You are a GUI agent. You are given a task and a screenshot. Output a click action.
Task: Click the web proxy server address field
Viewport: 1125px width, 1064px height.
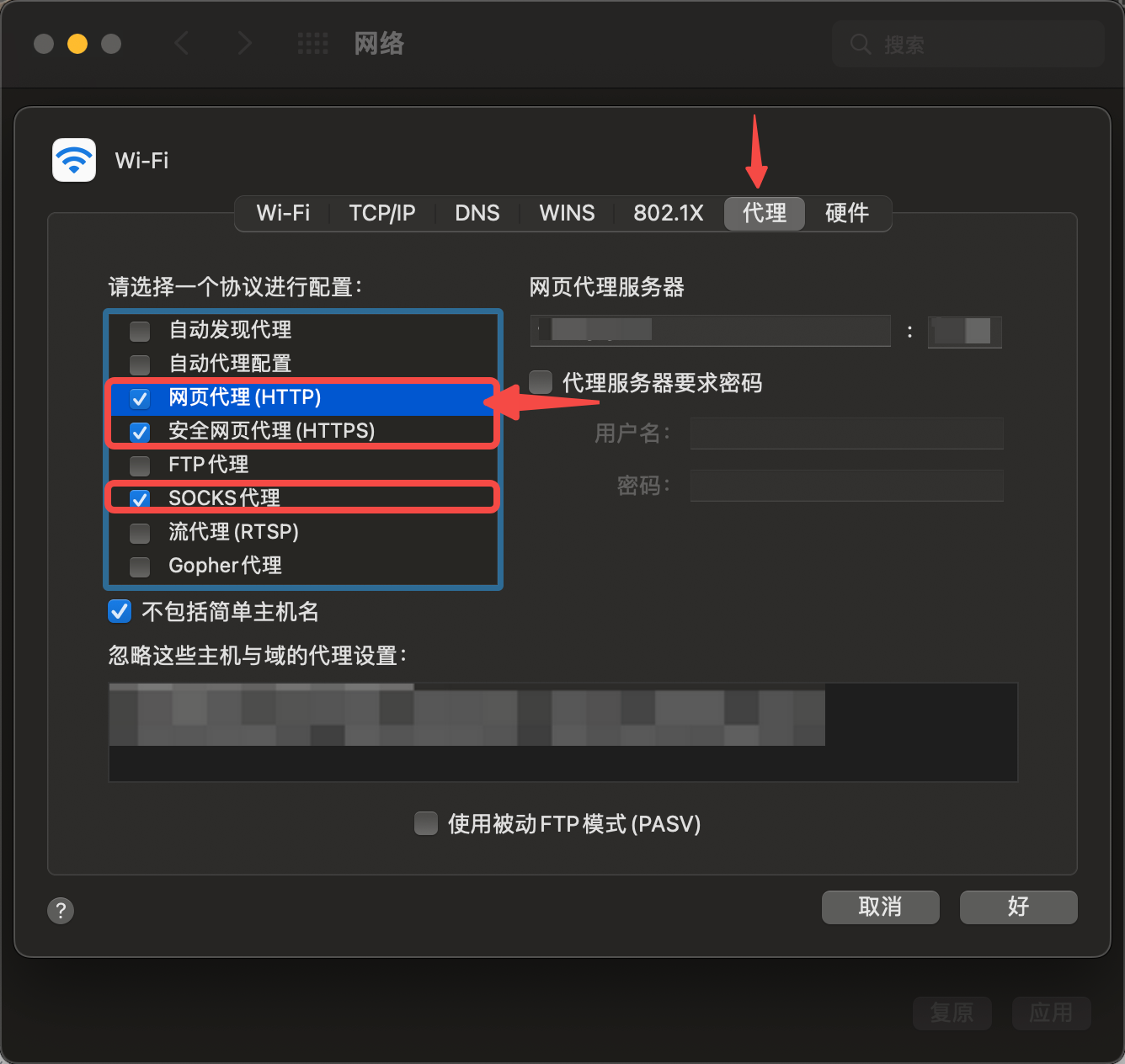tap(711, 330)
